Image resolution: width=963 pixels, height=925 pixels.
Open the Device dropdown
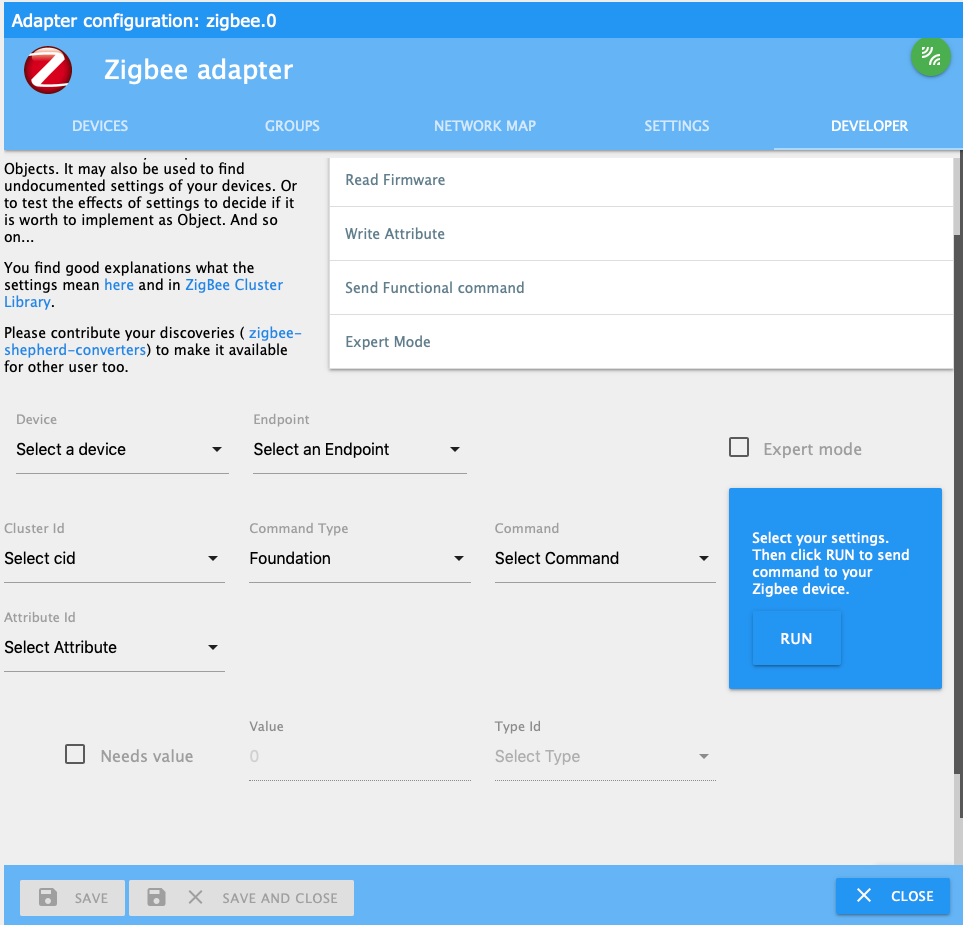click(122, 450)
